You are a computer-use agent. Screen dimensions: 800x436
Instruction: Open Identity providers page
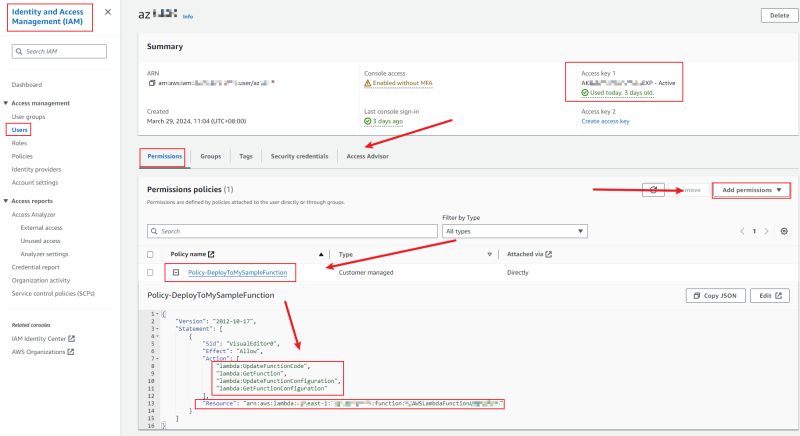click(x=36, y=169)
